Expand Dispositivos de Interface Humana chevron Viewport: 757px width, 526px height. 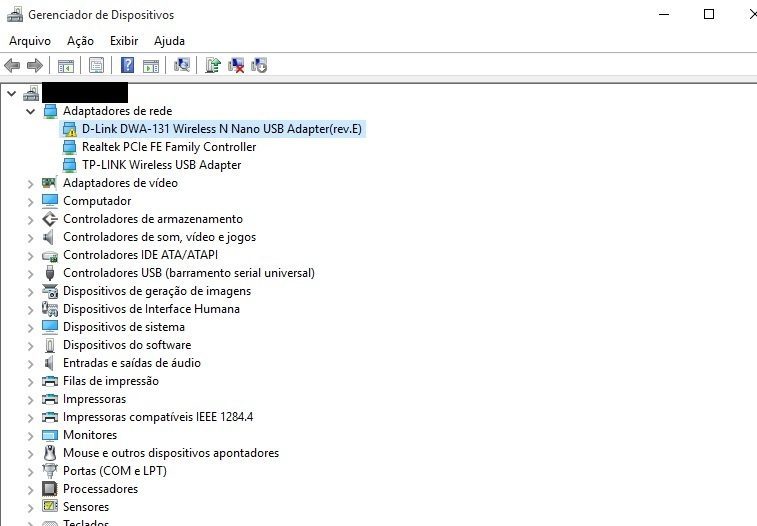(x=30, y=310)
